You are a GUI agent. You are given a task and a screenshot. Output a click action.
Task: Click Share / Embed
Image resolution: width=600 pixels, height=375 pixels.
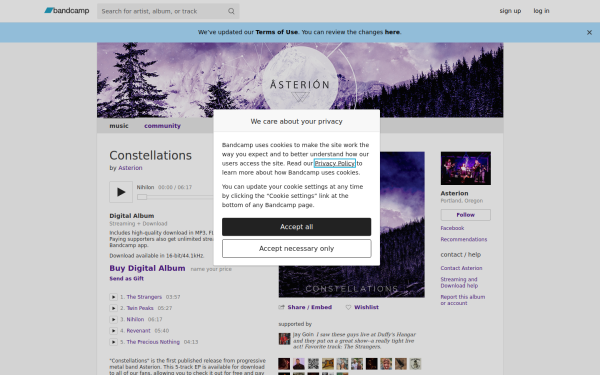(x=309, y=307)
